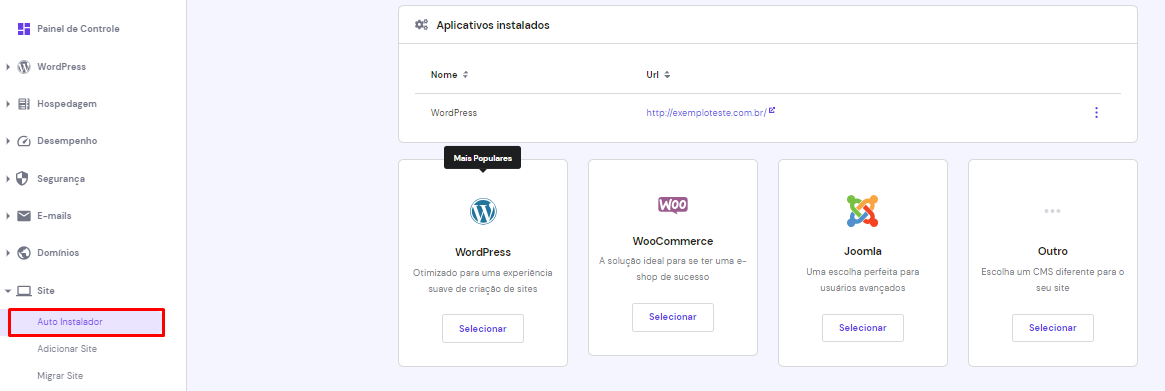Expand the WordPress sidebar section arrow
Screen dimensions: 1165x391
pos(7,67)
